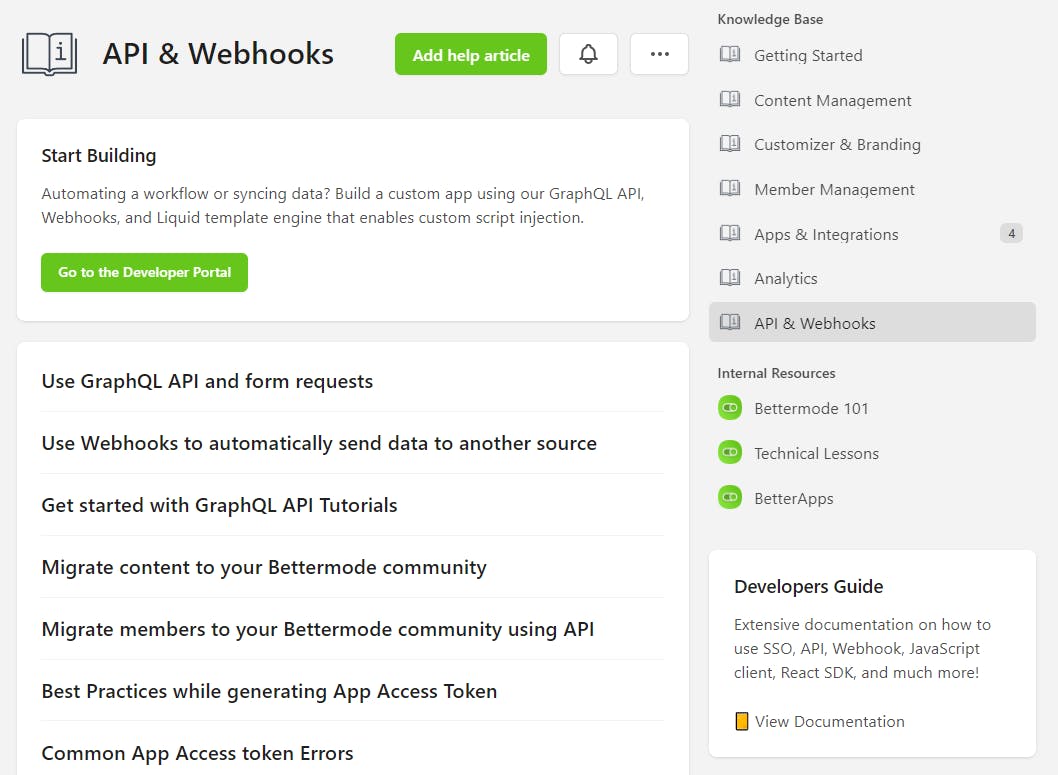The width and height of the screenshot is (1058, 775).
Task: Click the Technical Lessons green icon
Action: [x=730, y=453]
